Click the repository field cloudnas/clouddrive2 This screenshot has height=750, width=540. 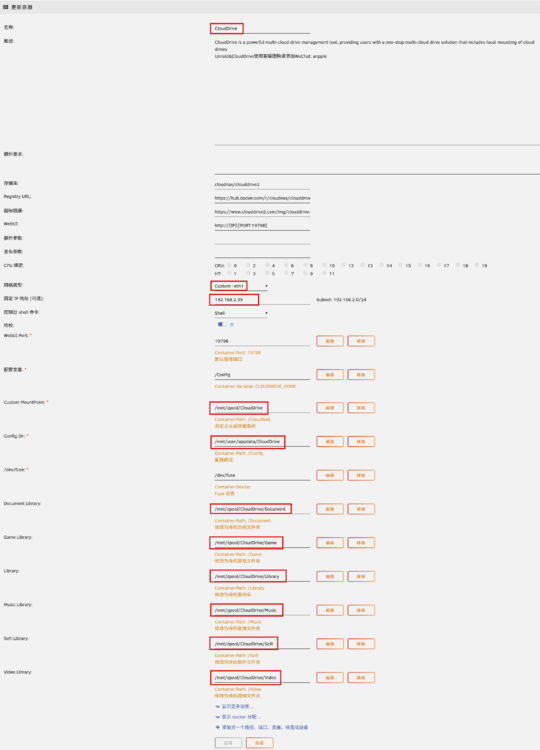262,184
